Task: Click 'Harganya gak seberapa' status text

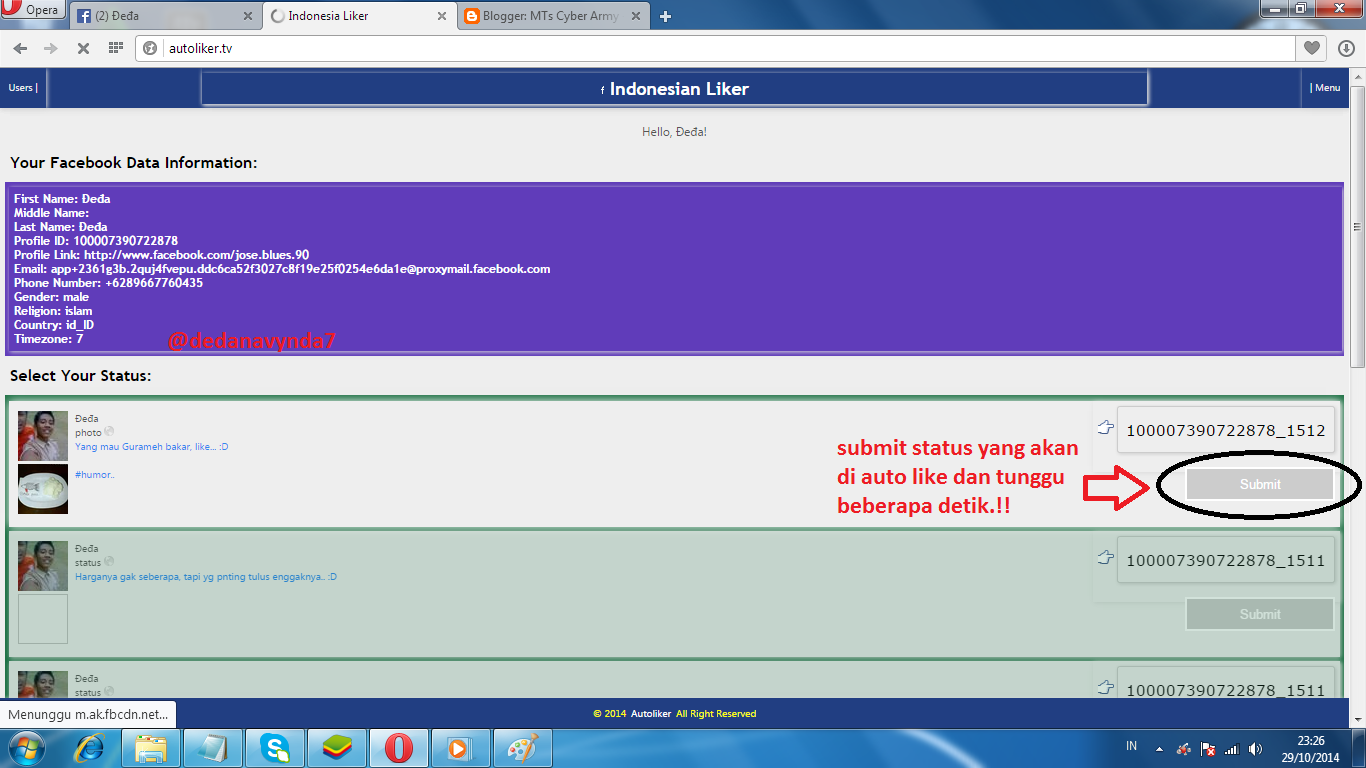Action: (206, 577)
